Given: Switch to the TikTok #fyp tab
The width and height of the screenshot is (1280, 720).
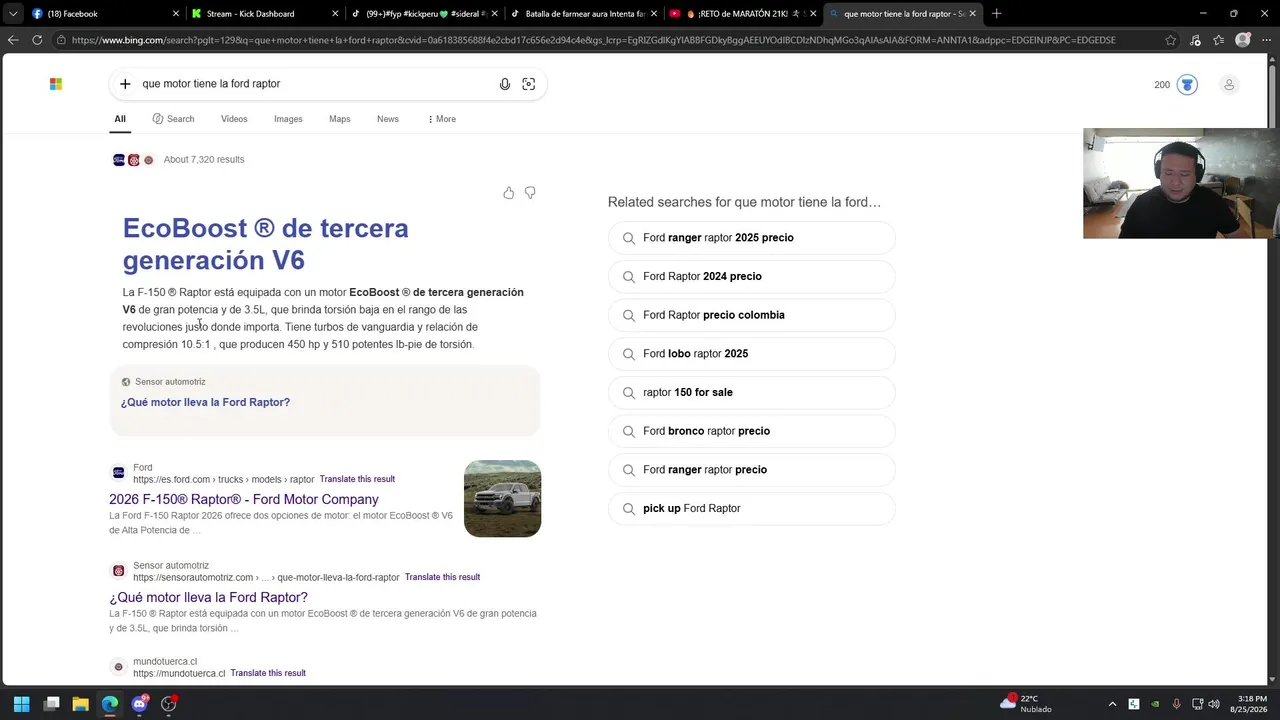Looking at the screenshot, I should click(x=424, y=14).
